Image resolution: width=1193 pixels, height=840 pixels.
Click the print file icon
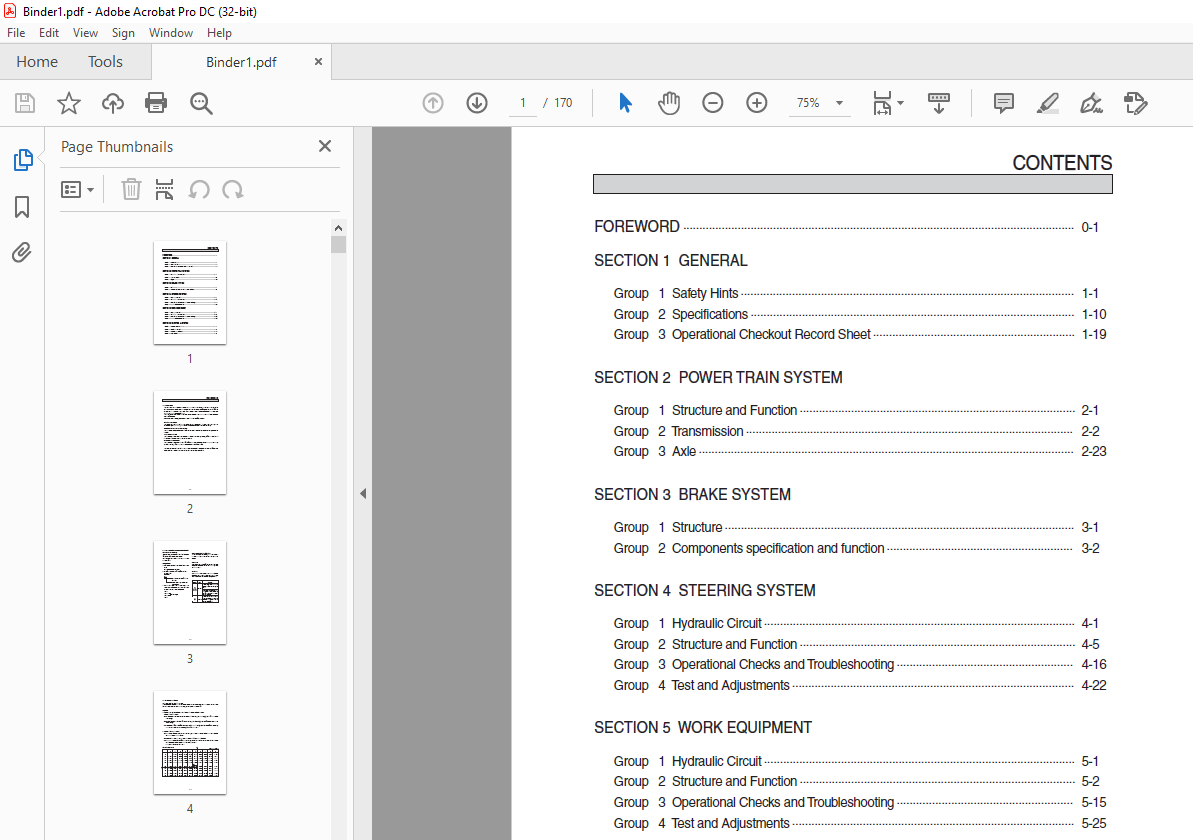tap(156, 103)
